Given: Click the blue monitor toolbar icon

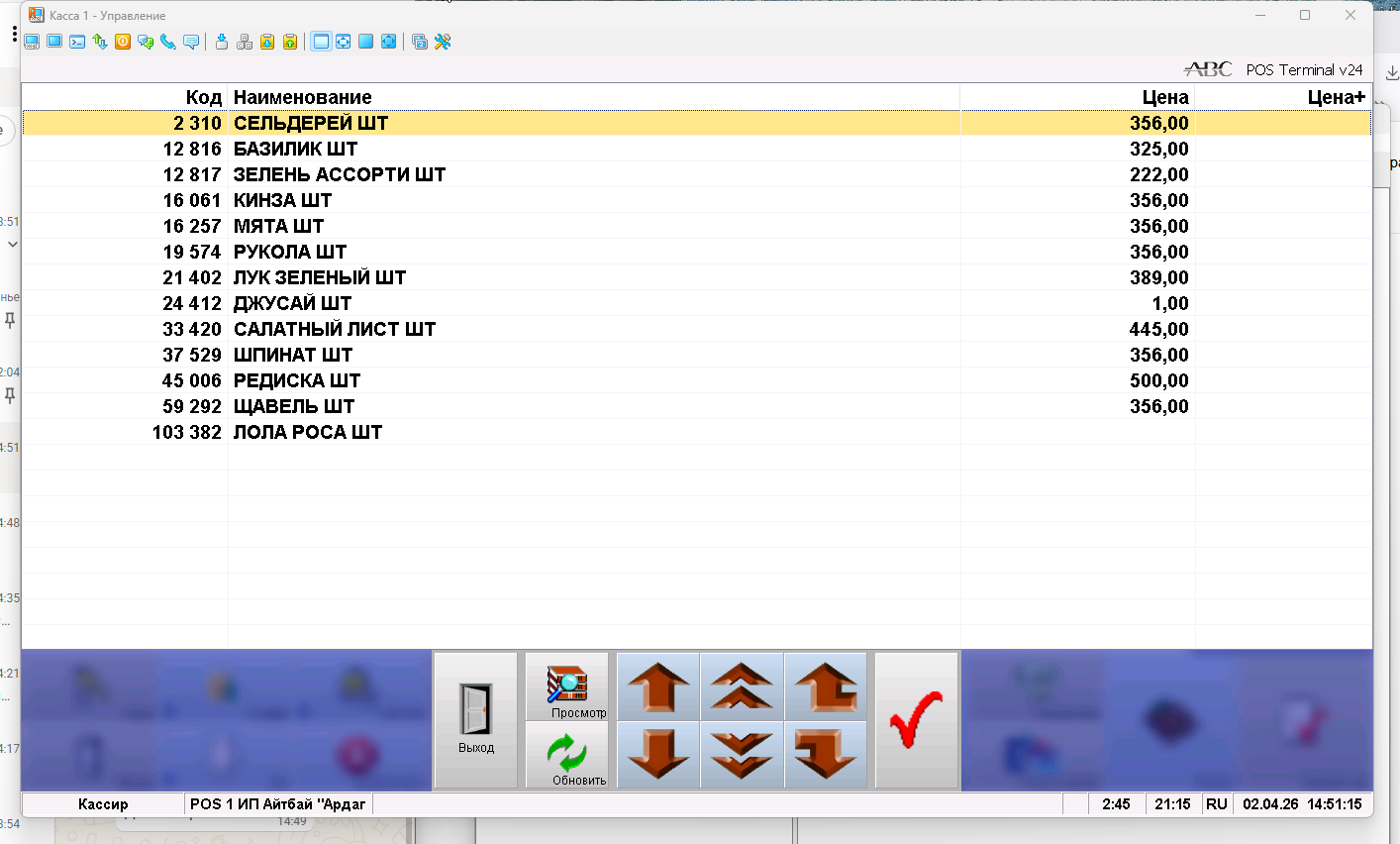Looking at the screenshot, I should pos(54,42).
